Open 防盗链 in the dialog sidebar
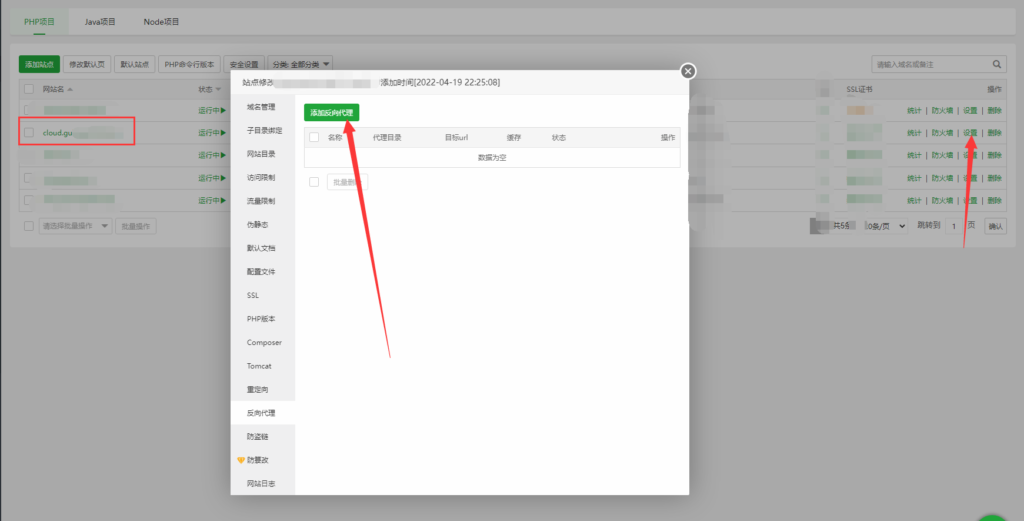The width and height of the screenshot is (1024, 521). (x=263, y=436)
